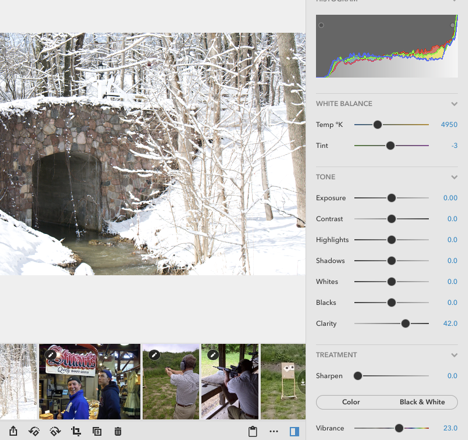Click the pencil badge on the rifle shooter thumbnail
Screen dimensions: 468x440
(213, 355)
